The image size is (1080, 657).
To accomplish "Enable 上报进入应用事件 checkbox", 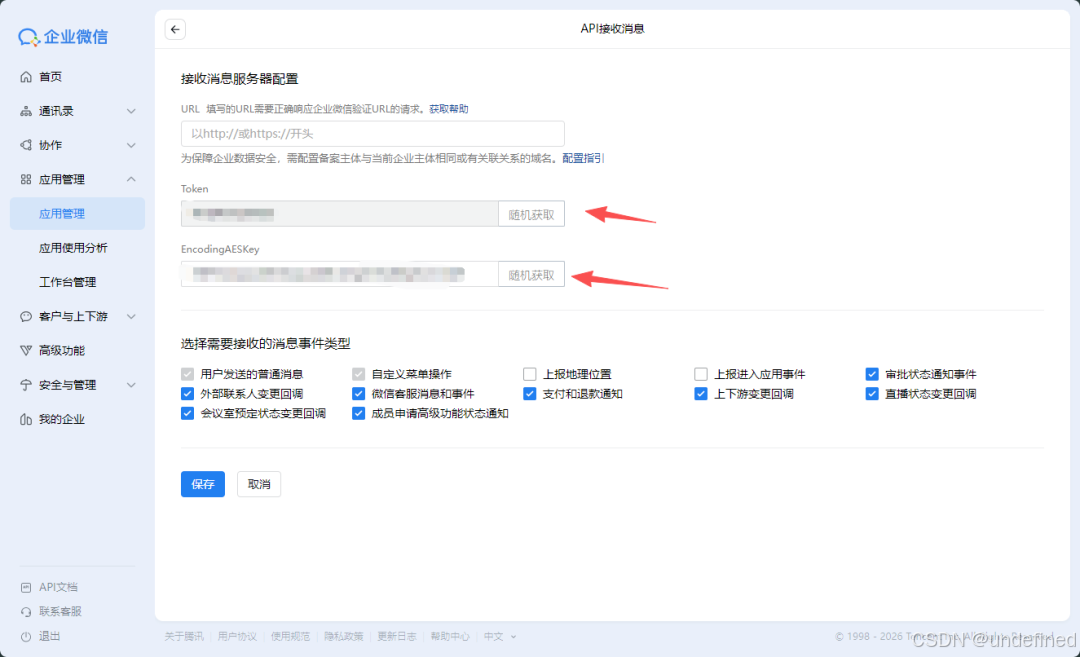I will [x=700, y=374].
